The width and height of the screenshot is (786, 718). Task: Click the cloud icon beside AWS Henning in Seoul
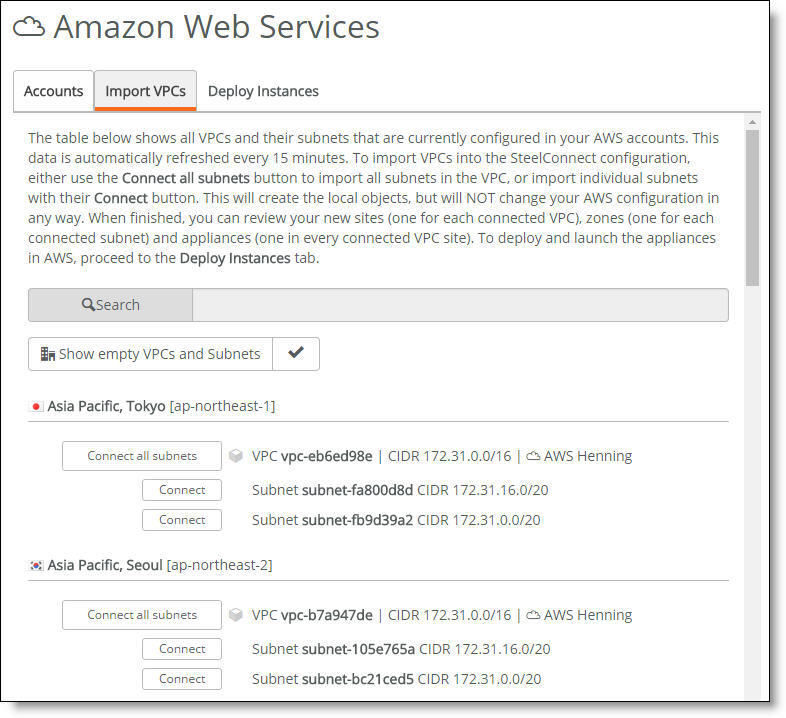click(x=533, y=615)
